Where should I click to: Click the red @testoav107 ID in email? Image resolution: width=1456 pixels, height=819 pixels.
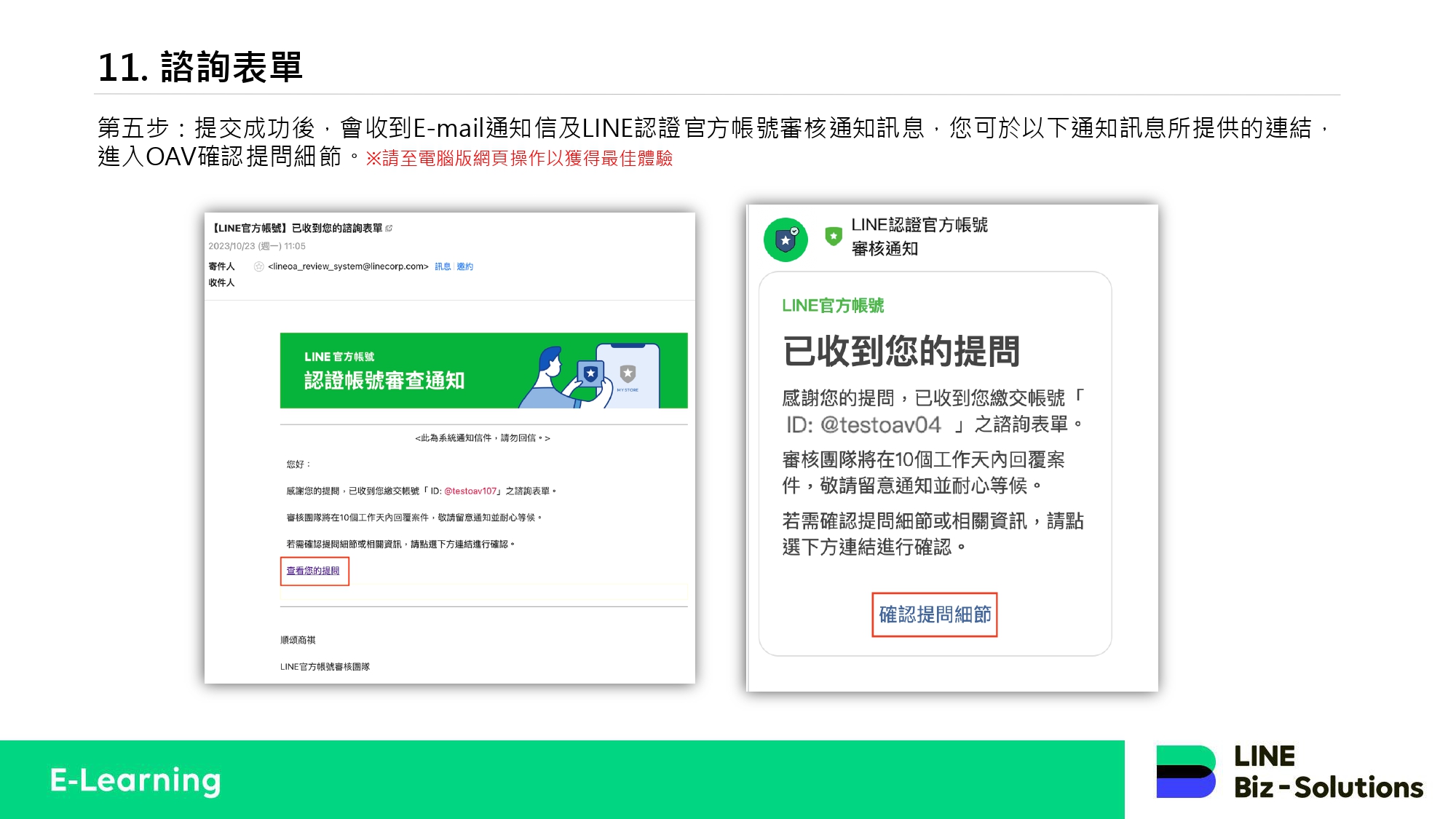pos(470,491)
